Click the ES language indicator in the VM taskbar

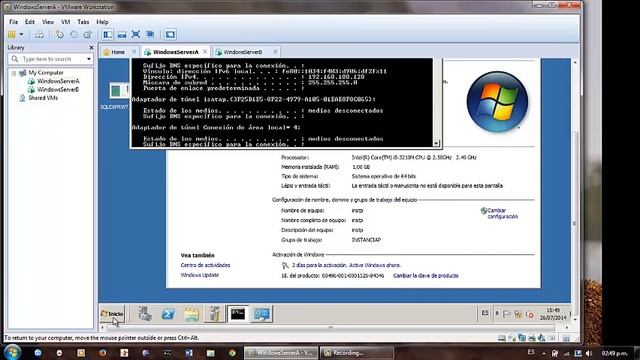(x=484, y=313)
